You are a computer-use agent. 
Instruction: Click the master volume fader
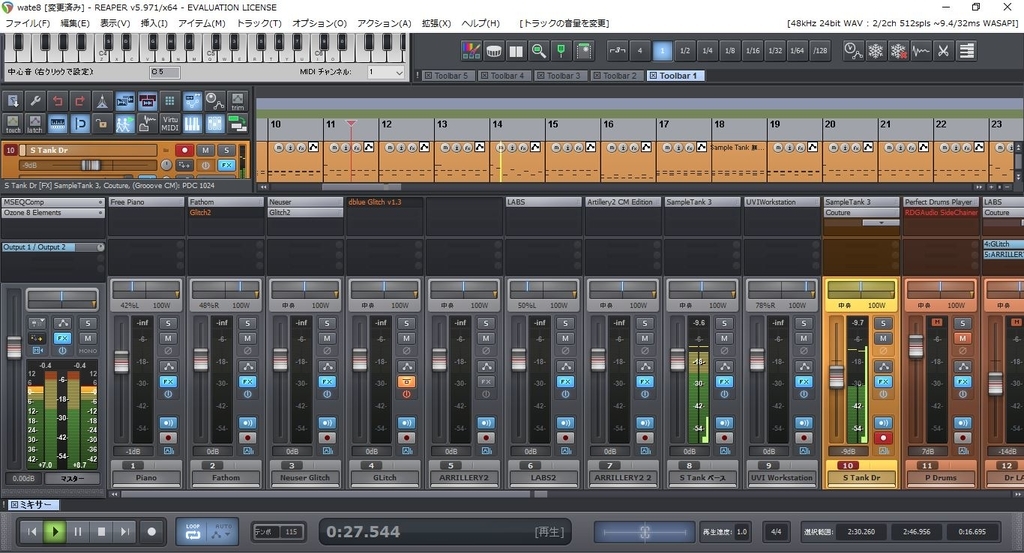click(14, 347)
